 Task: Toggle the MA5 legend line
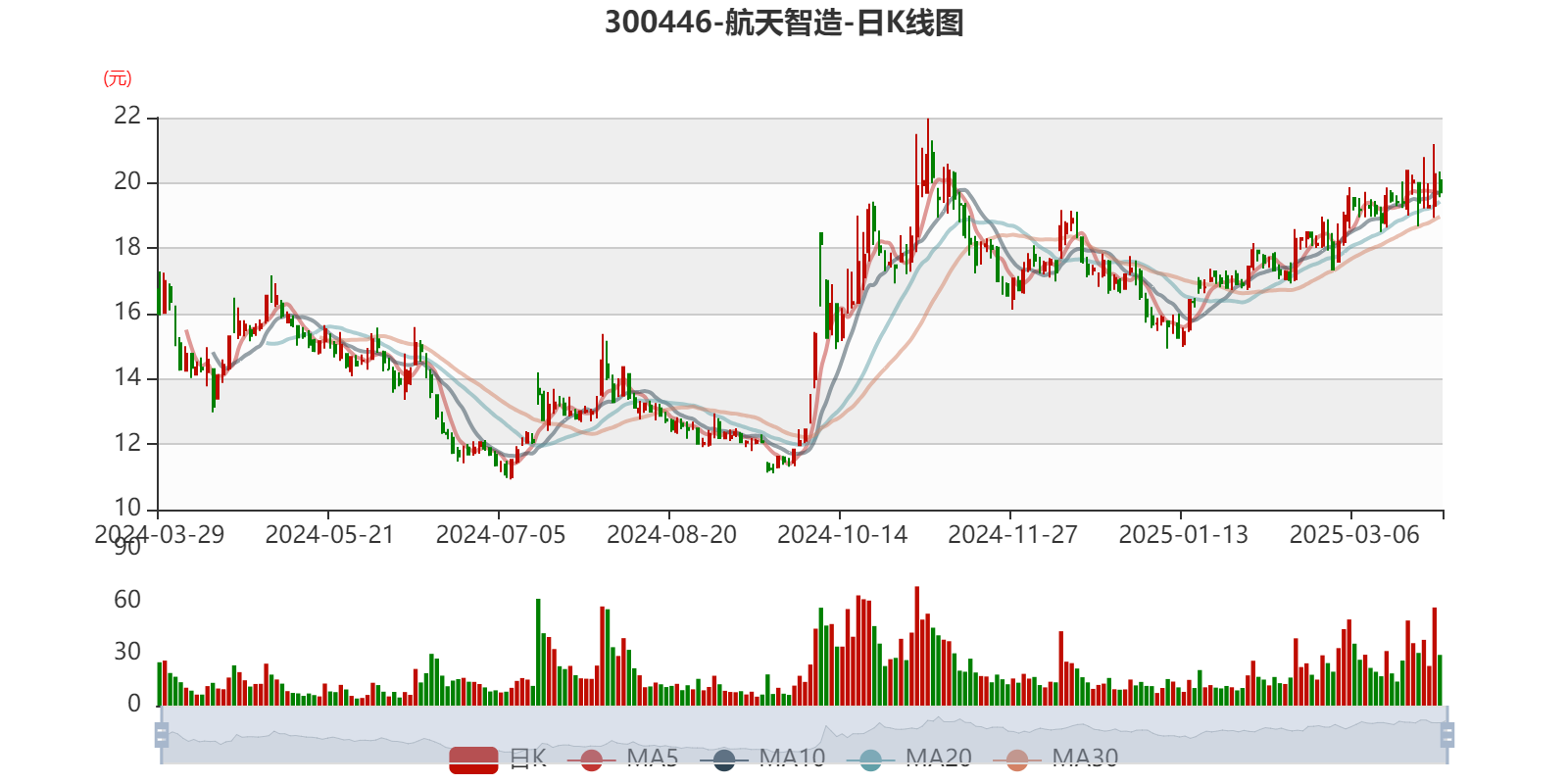pyautogui.click(x=623, y=759)
